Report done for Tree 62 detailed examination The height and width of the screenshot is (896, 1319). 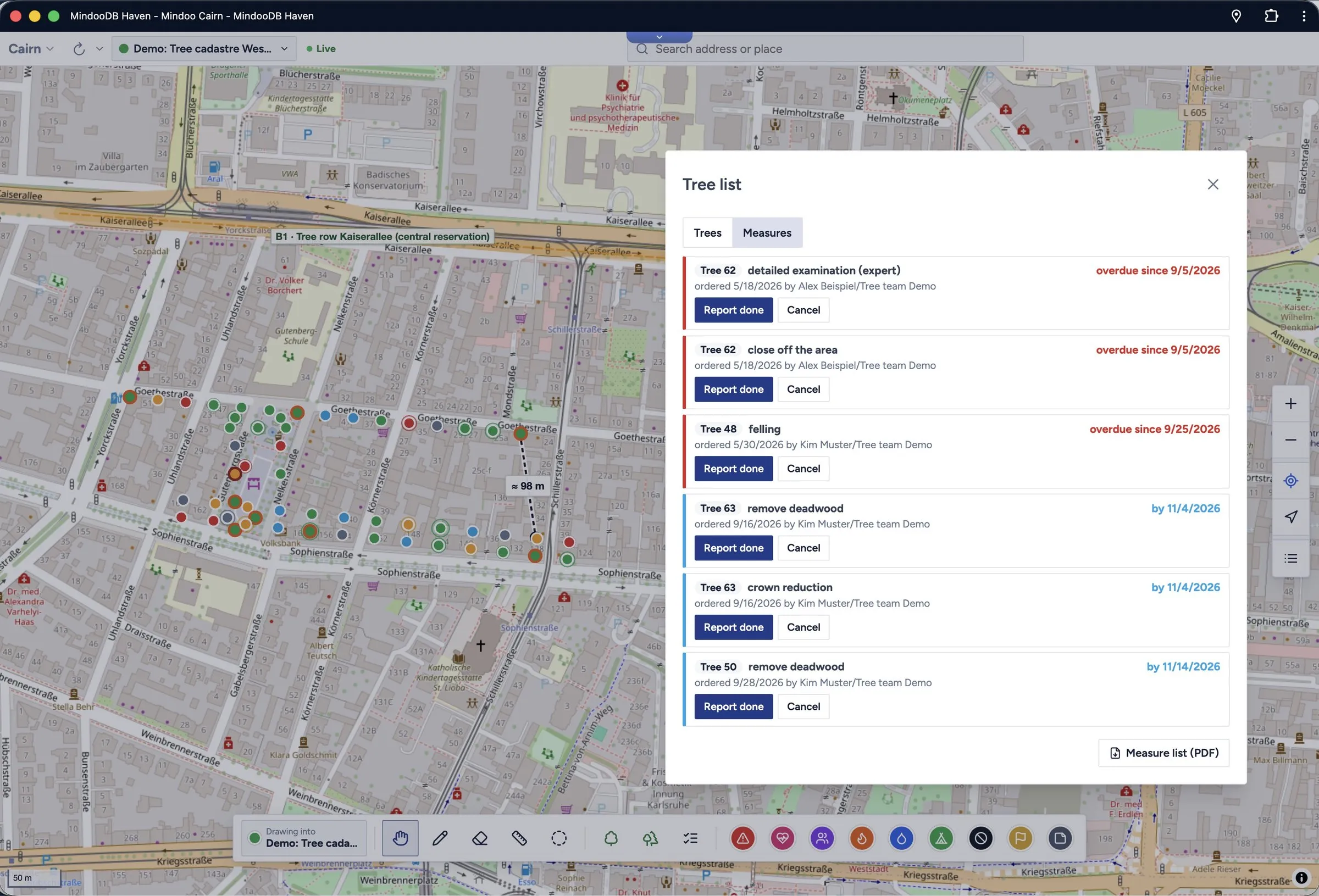(x=733, y=310)
